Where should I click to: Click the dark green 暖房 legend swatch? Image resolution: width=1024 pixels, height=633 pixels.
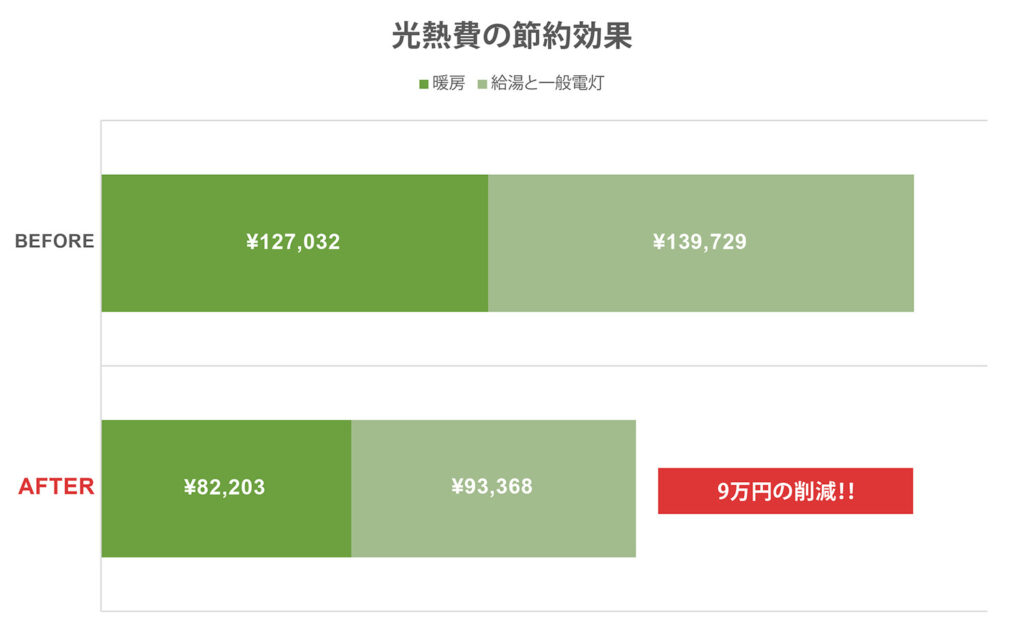click(x=424, y=84)
